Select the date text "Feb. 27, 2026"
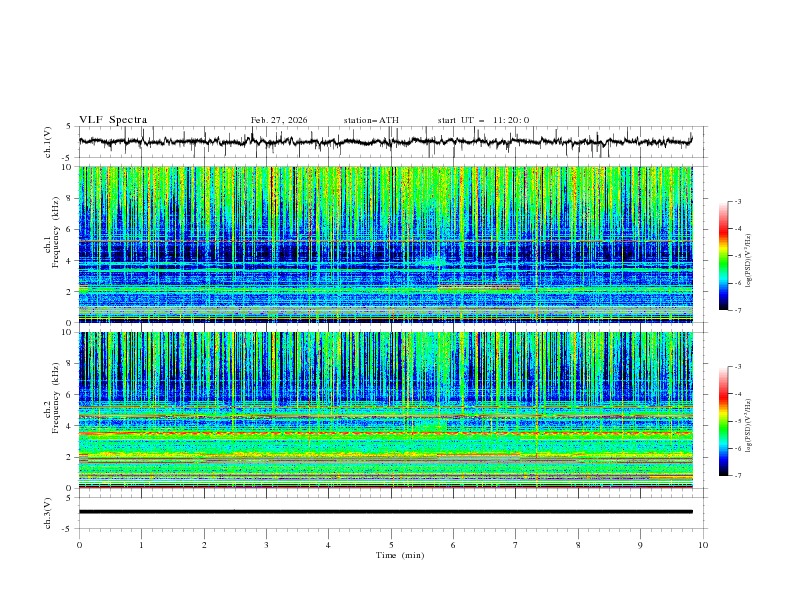The height and width of the screenshot is (612, 792). pyautogui.click(x=279, y=120)
